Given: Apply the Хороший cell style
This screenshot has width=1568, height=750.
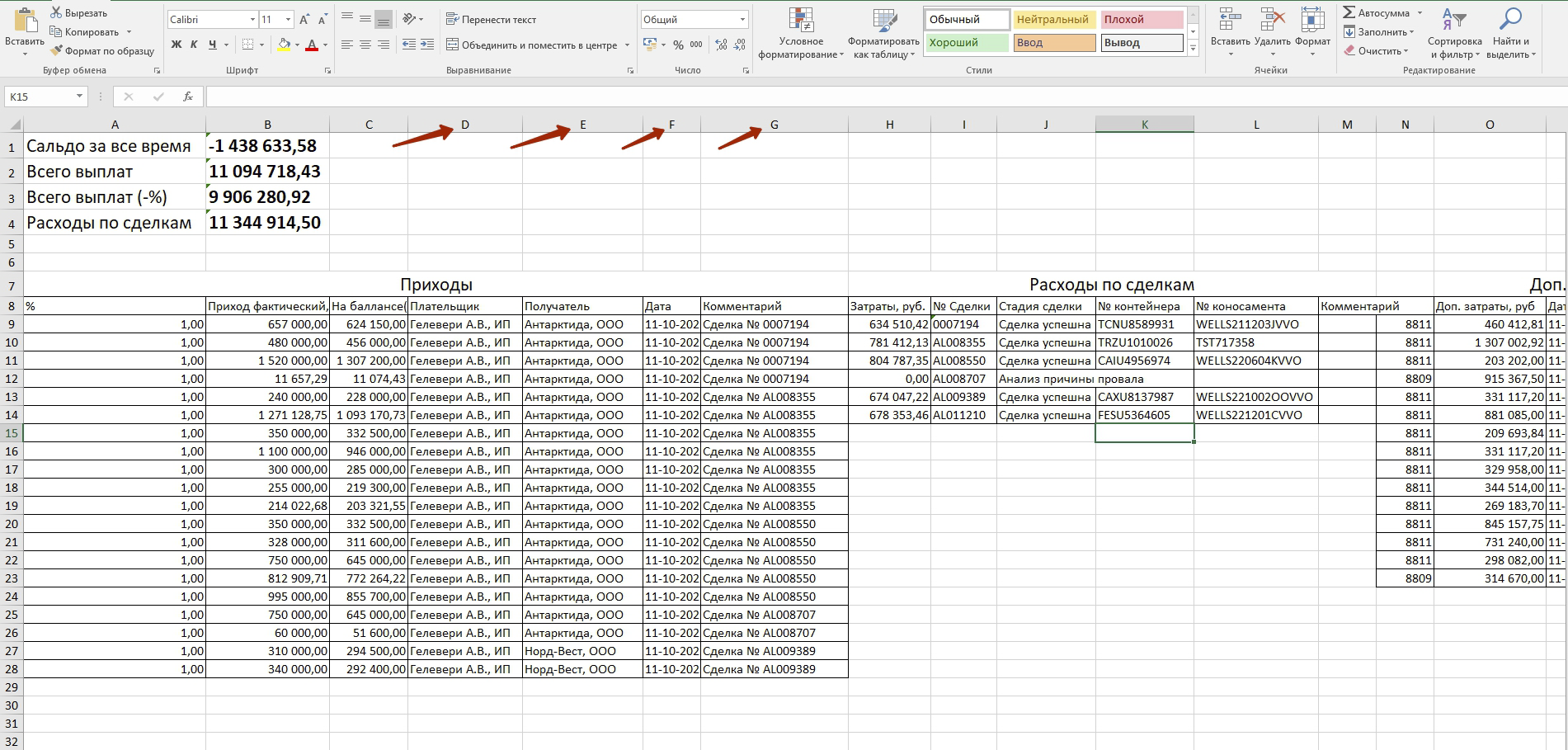Looking at the screenshot, I should [x=968, y=42].
